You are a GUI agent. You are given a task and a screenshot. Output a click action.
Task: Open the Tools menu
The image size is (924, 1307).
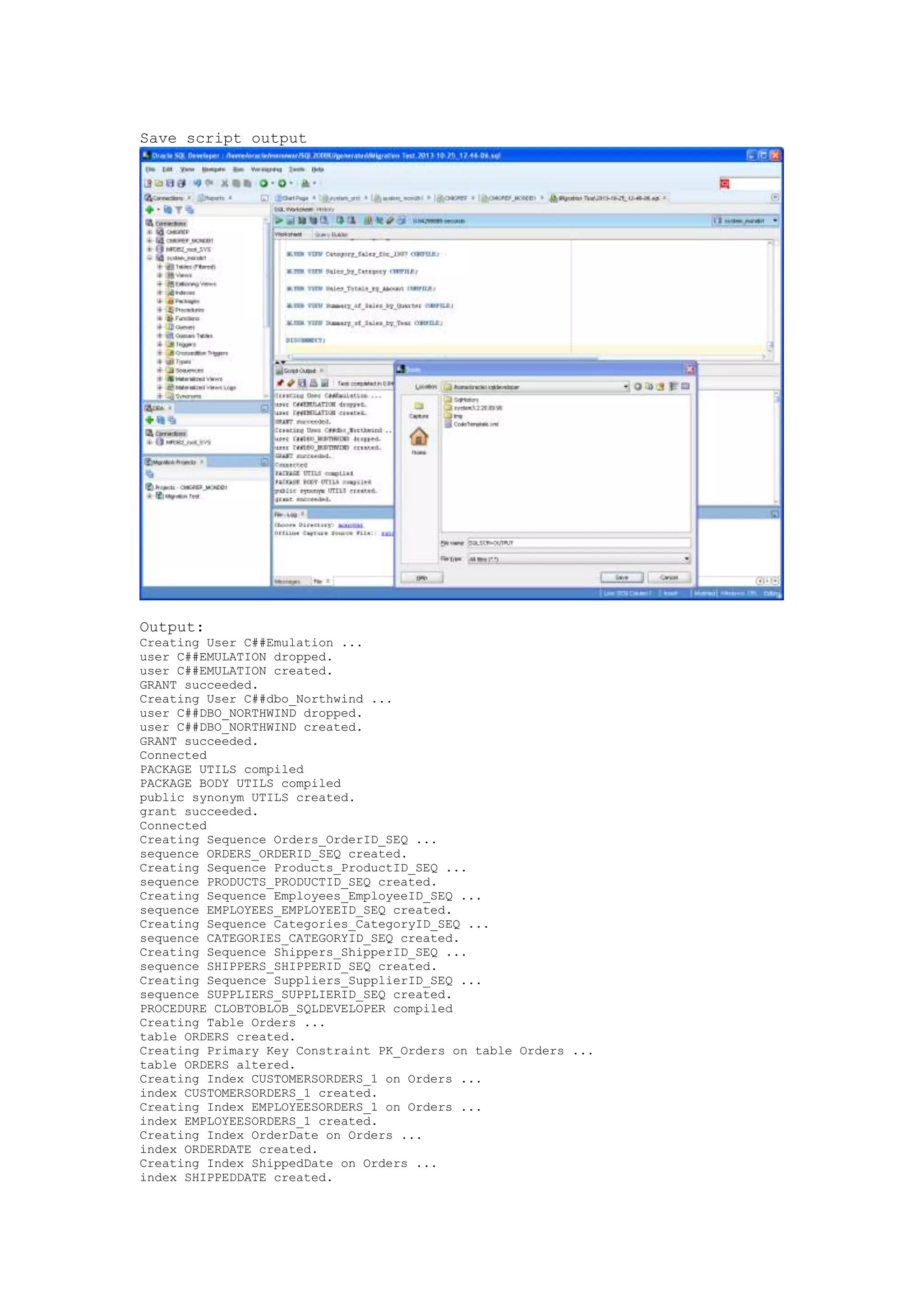297,169
